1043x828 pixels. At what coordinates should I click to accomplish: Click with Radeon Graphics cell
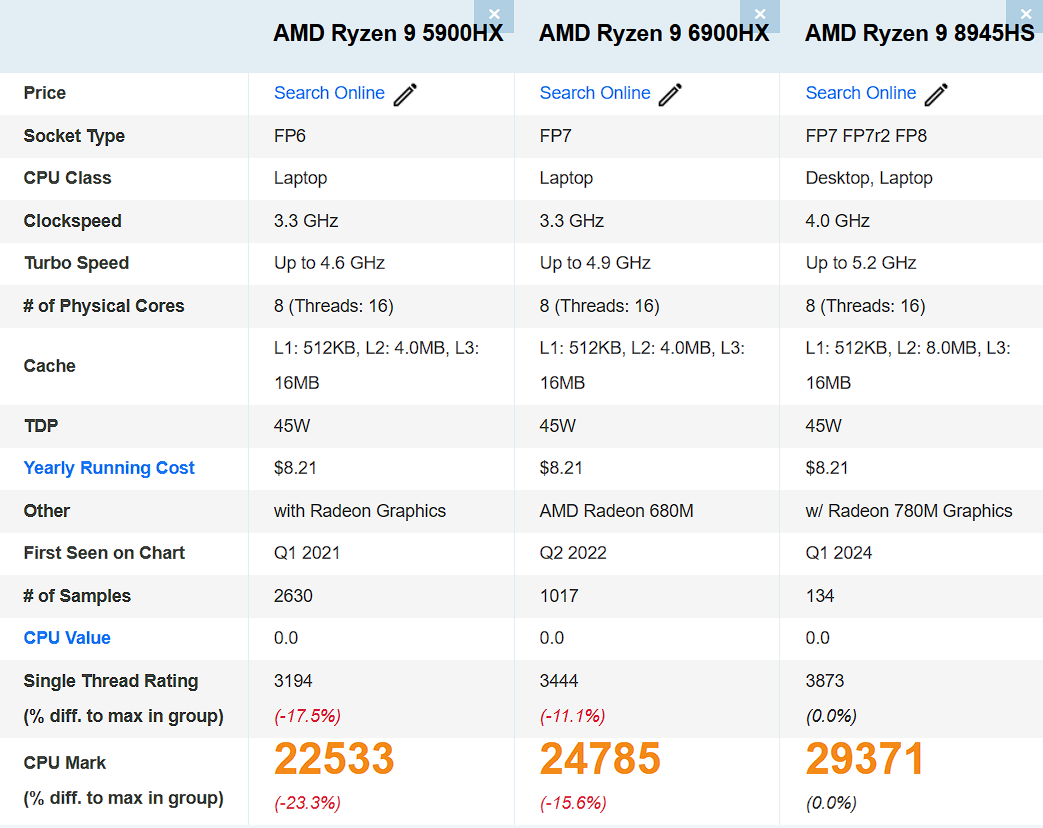click(360, 511)
